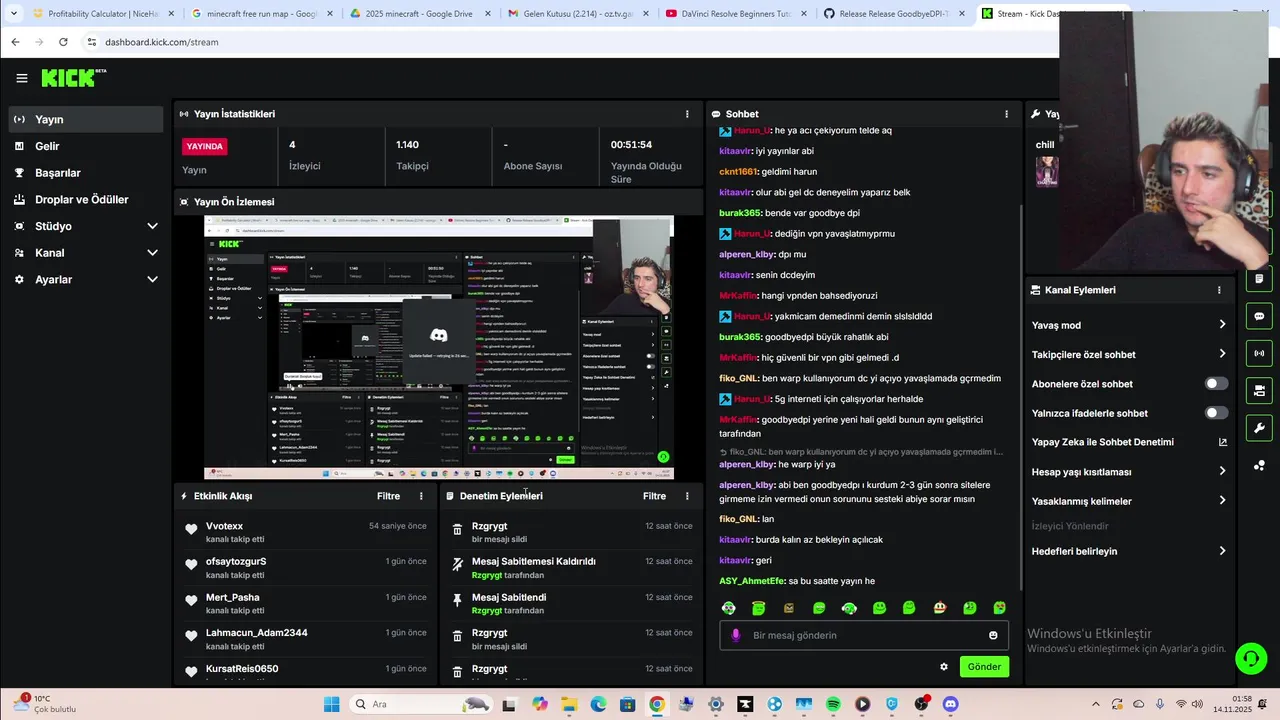Open Takipçilere özel sohbet options chevron
Viewport: 1280px width, 720px height.
(x=1222, y=354)
